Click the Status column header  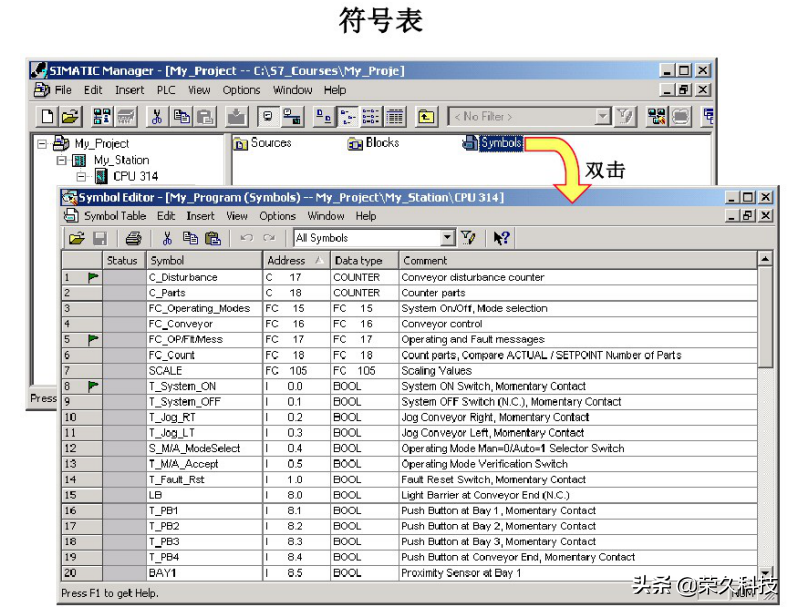(124, 261)
